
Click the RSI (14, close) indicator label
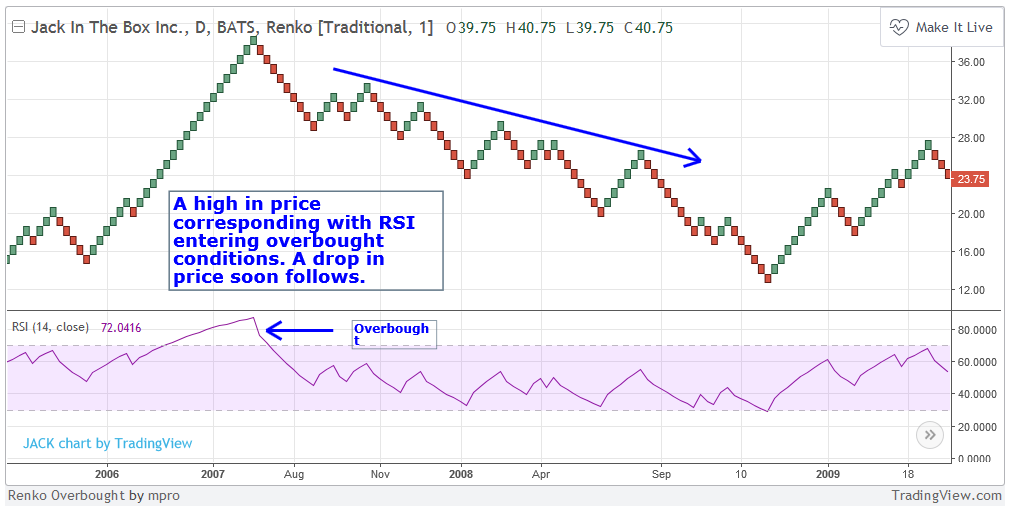[x=50, y=327]
